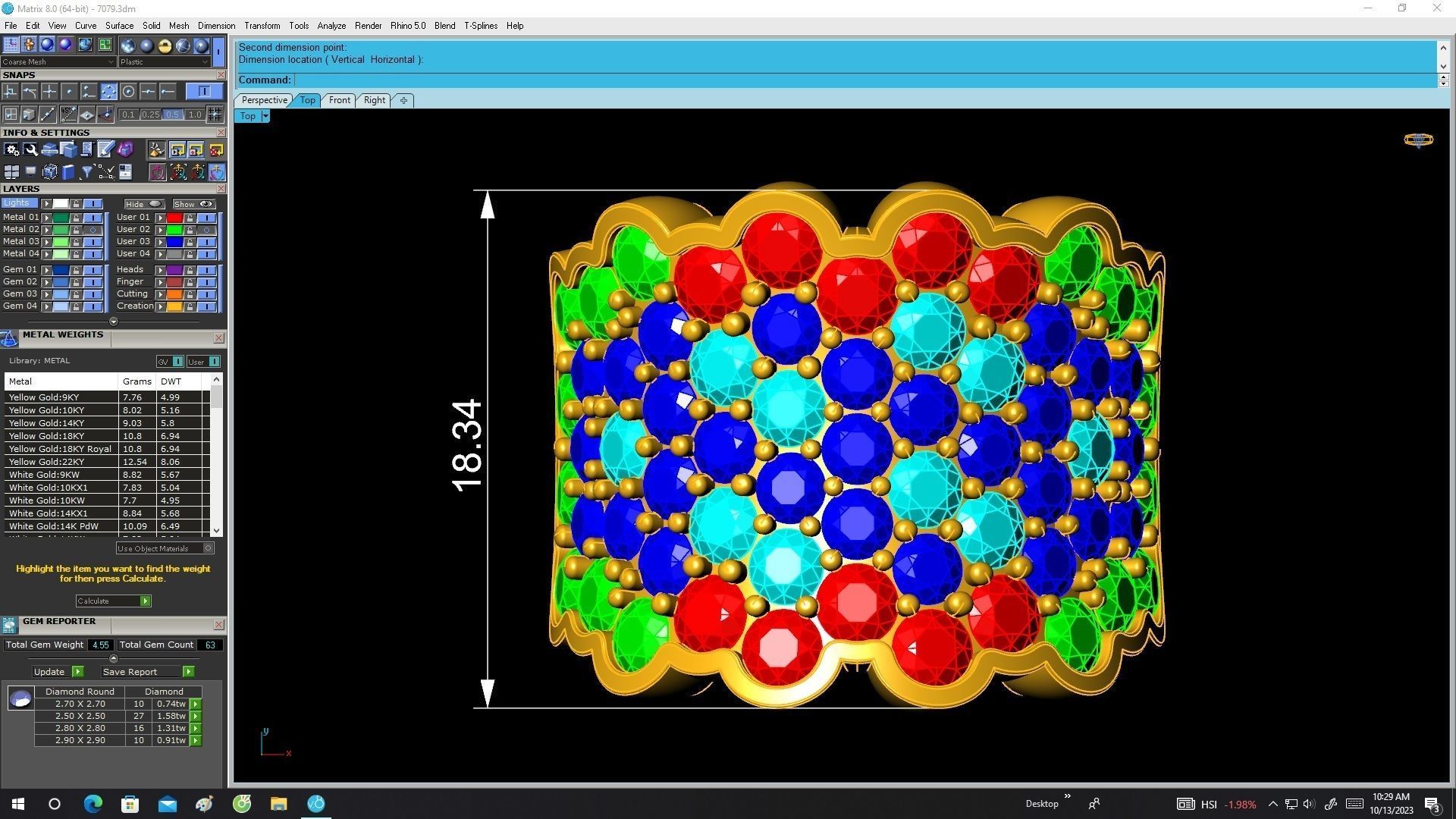Open the Coarse Mesh dropdown
The height and width of the screenshot is (819, 1456).
58,62
